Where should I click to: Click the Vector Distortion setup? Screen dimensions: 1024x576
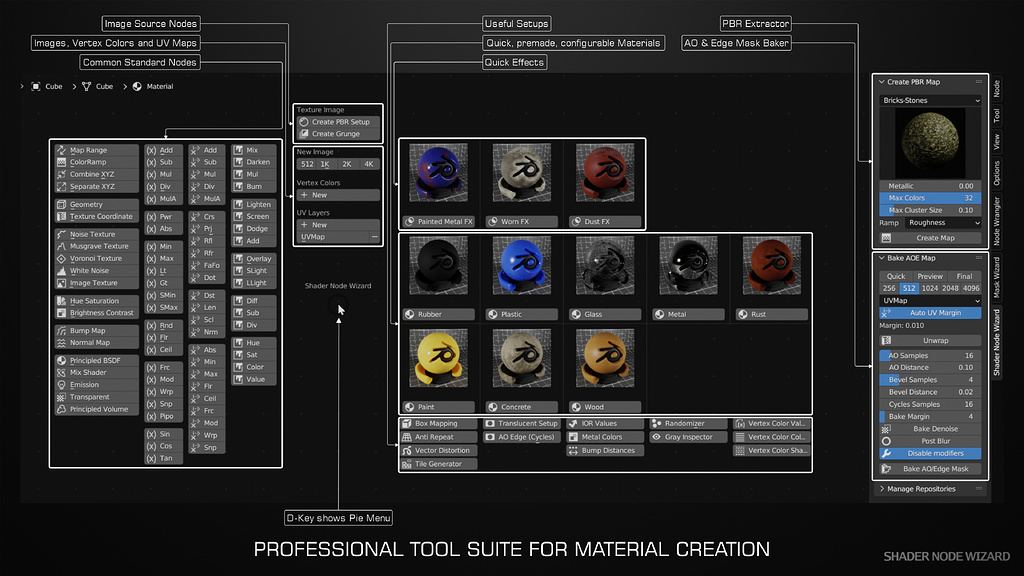[439, 450]
